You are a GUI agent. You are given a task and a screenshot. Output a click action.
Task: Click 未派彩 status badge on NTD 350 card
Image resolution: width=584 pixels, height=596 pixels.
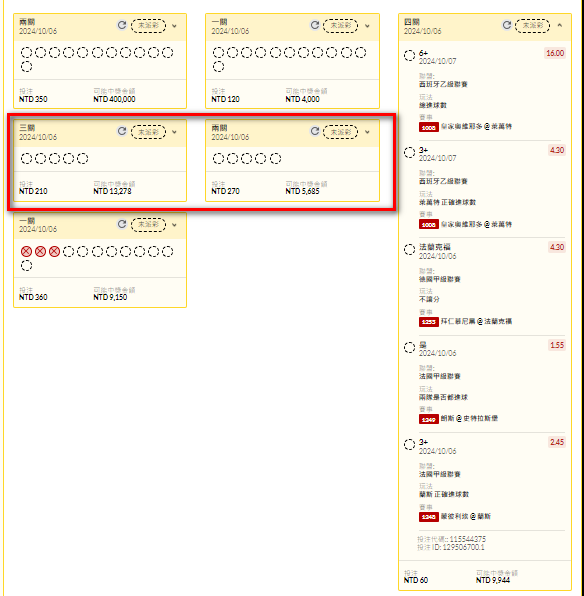point(148,25)
